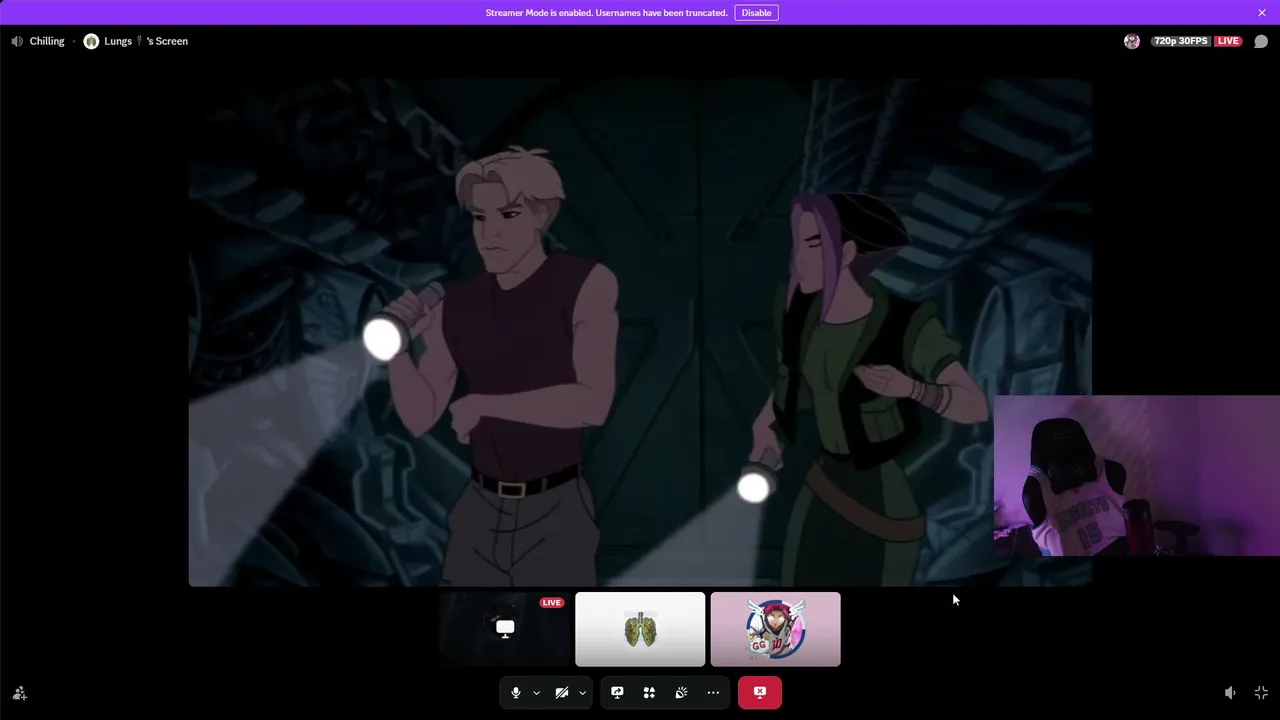Open the voice channel chat

tap(1261, 41)
